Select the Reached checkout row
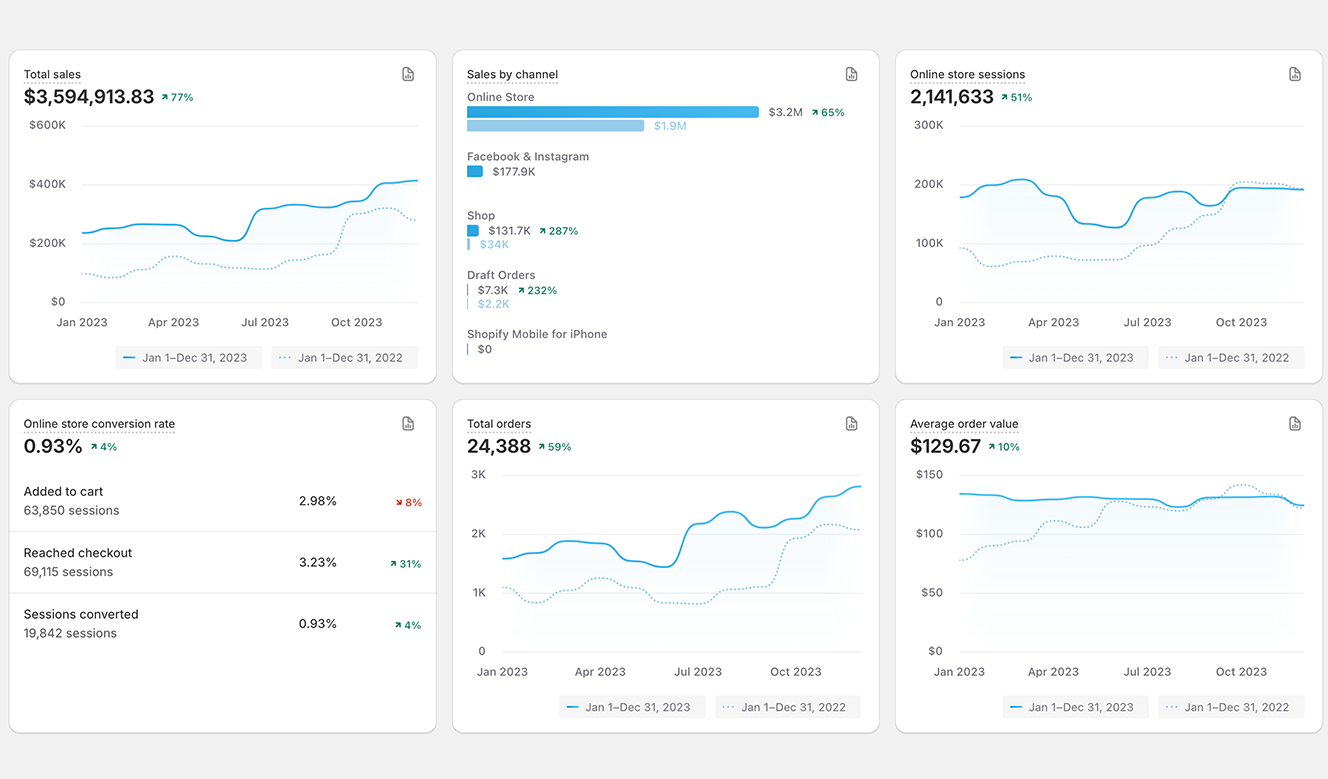 [222, 562]
